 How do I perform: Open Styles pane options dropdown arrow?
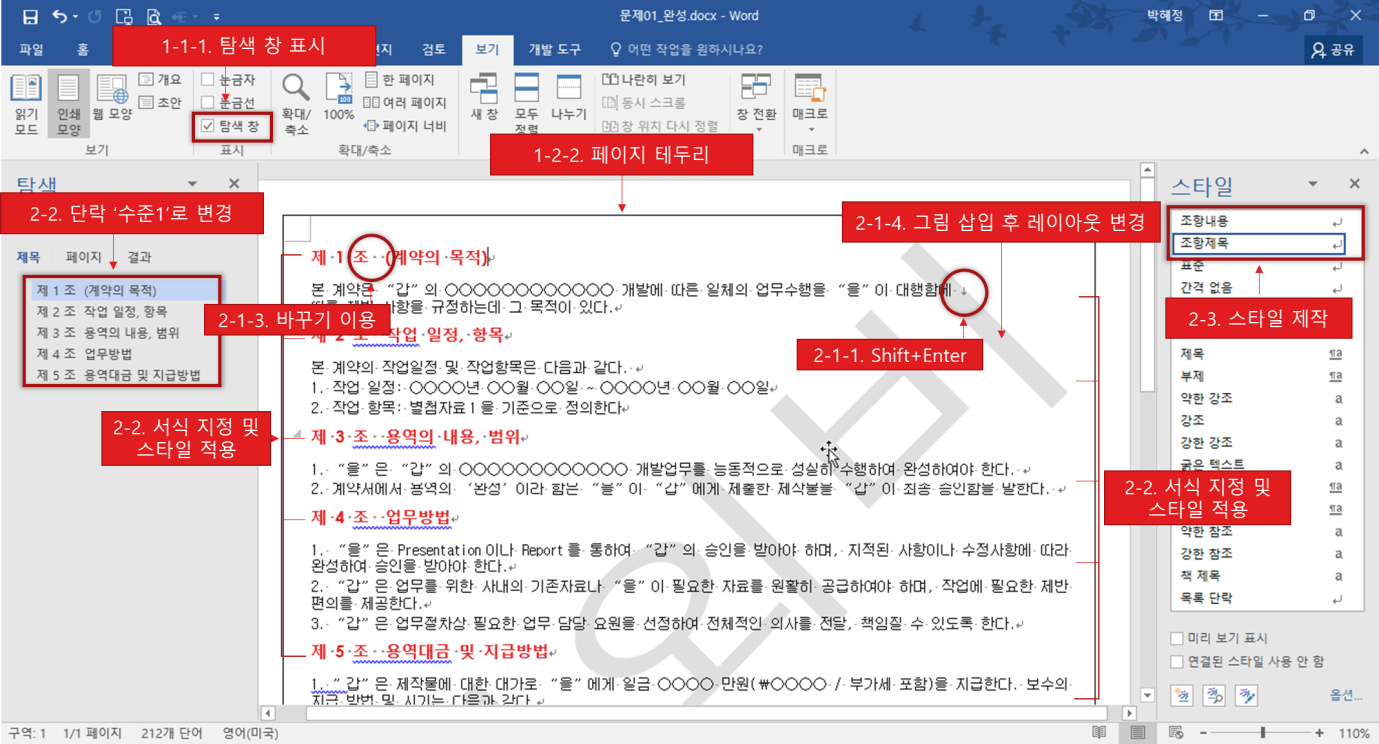click(1313, 184)
